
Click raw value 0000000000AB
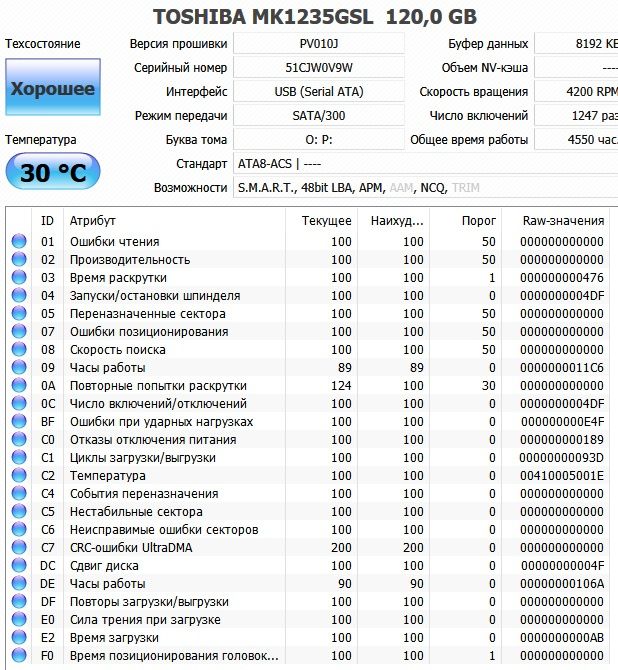(562, 638)
